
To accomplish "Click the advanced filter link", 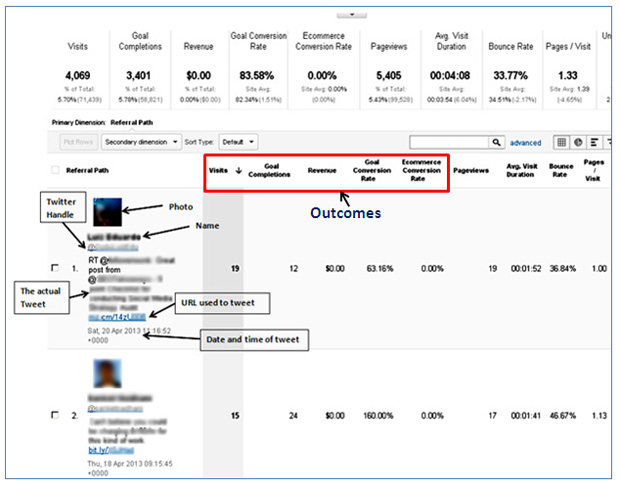I will [x=525, y=143].
